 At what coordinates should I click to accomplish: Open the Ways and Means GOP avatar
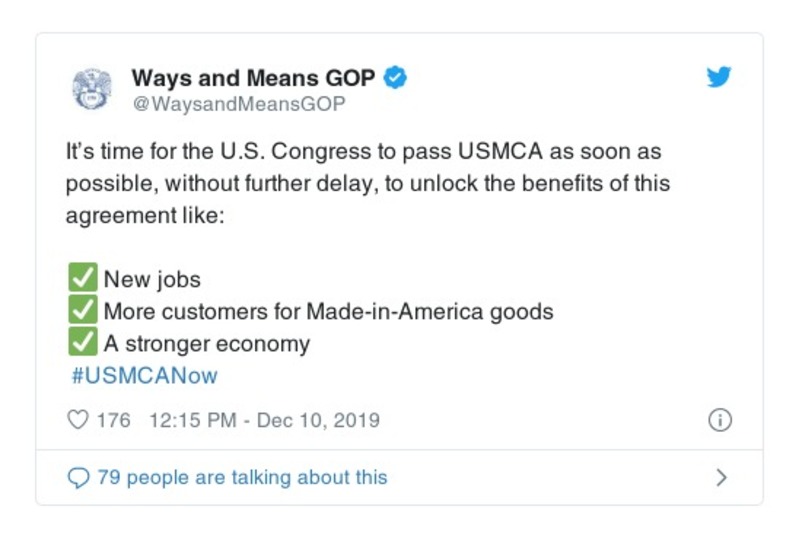click(x=92, y=88)
